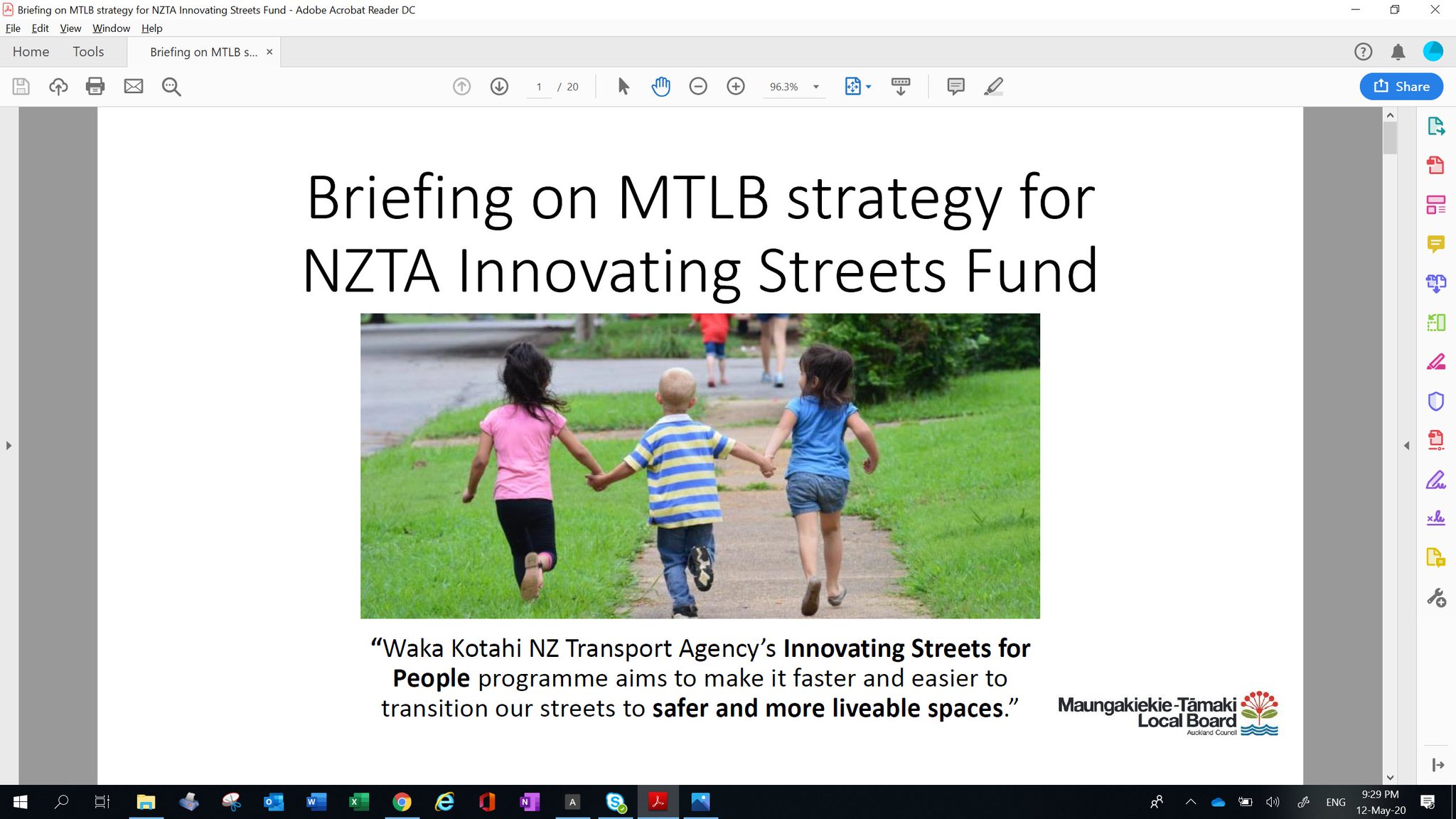Open the Windows Action Center notifications

(x=1427, y=802)
